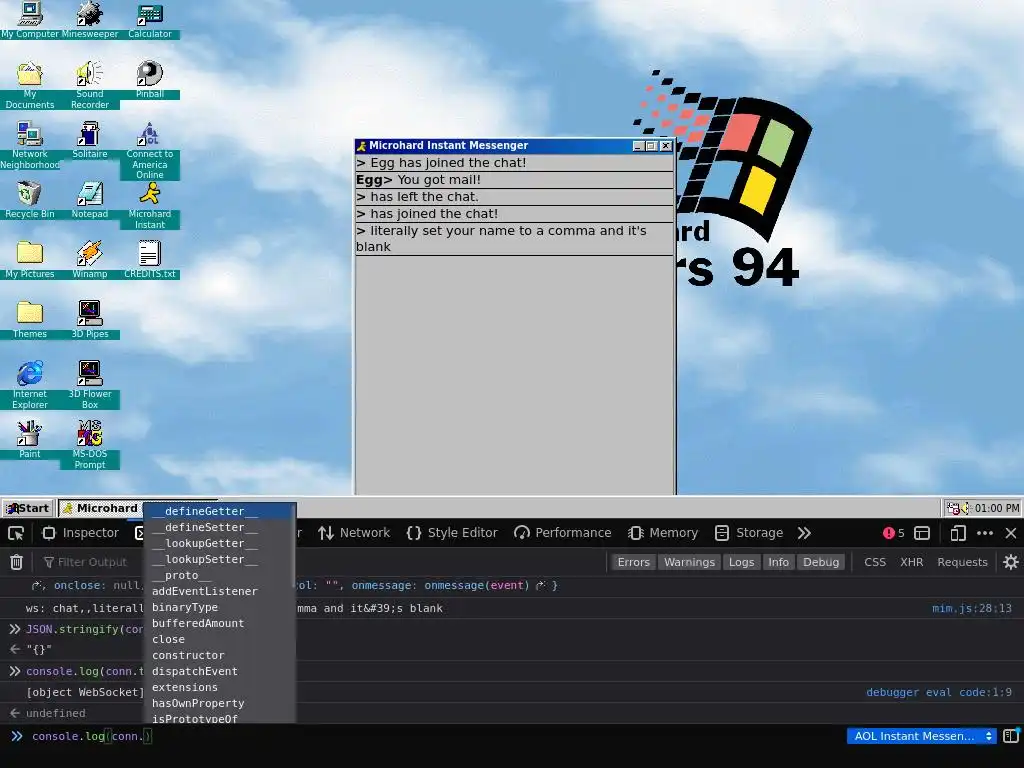Expand more devtools tabs chevron
The image size is (1024, 768).
pos(804,533)
